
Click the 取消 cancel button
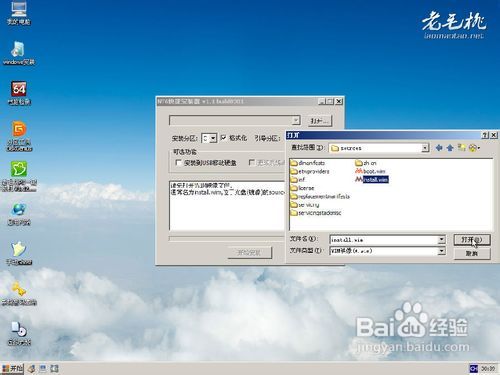472,254
